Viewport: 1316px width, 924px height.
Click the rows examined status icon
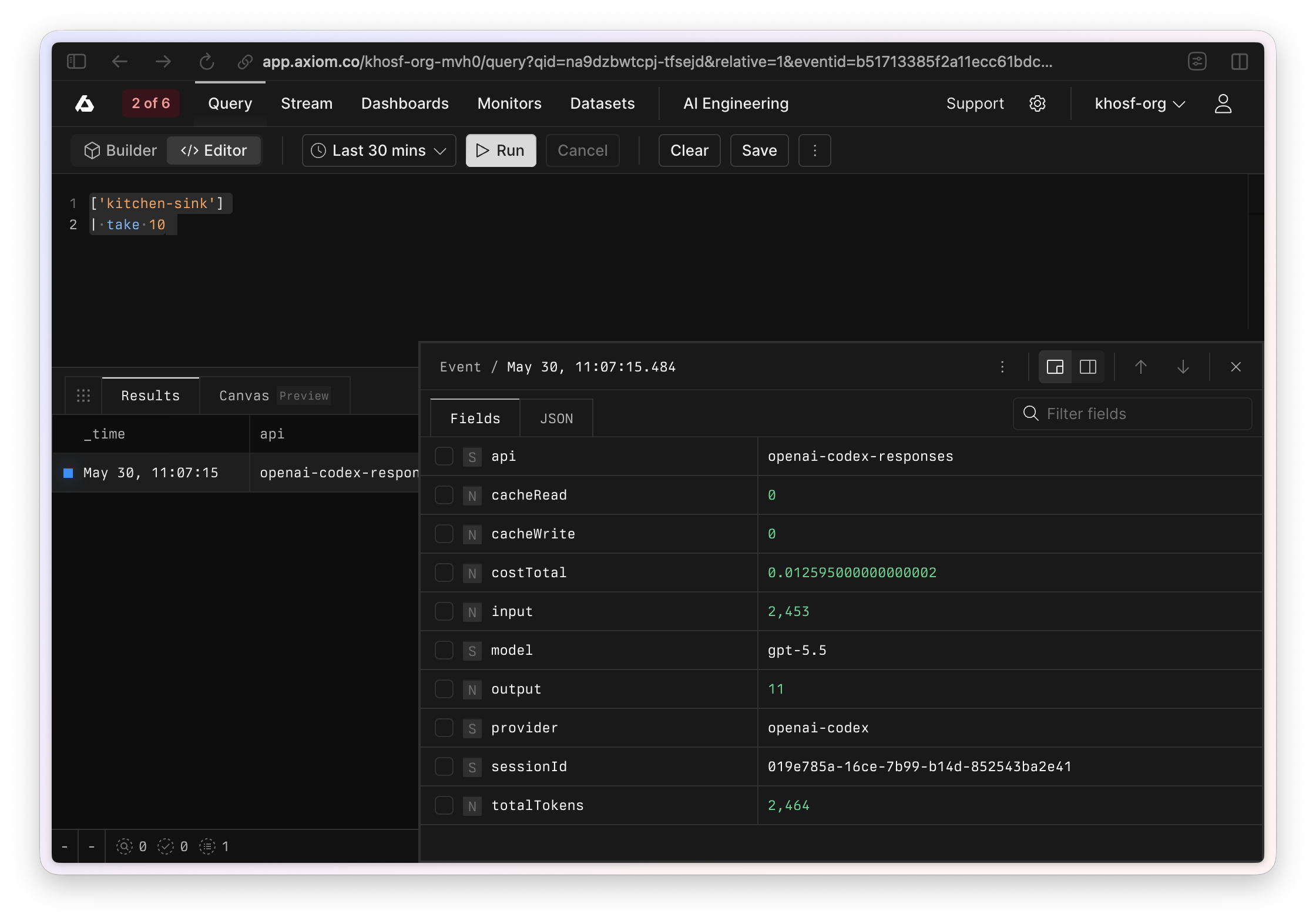point(125,846)
